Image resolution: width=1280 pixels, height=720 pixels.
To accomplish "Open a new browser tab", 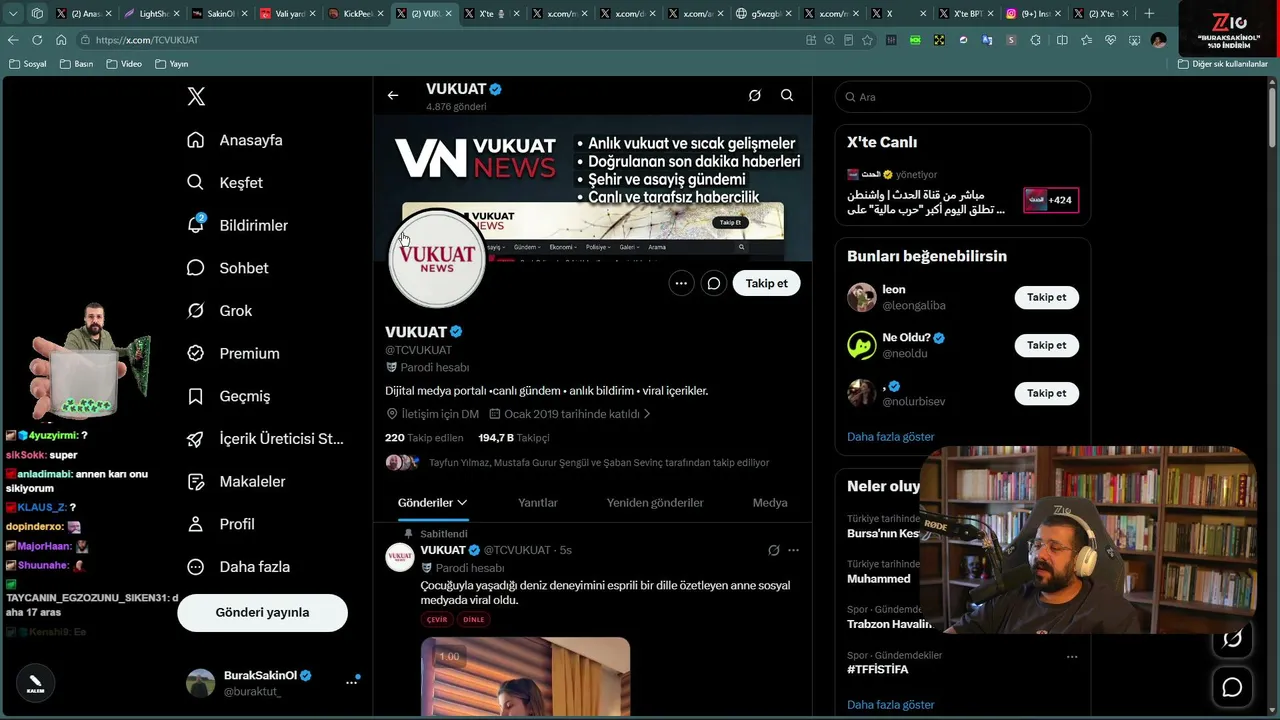I will 1149,14.
